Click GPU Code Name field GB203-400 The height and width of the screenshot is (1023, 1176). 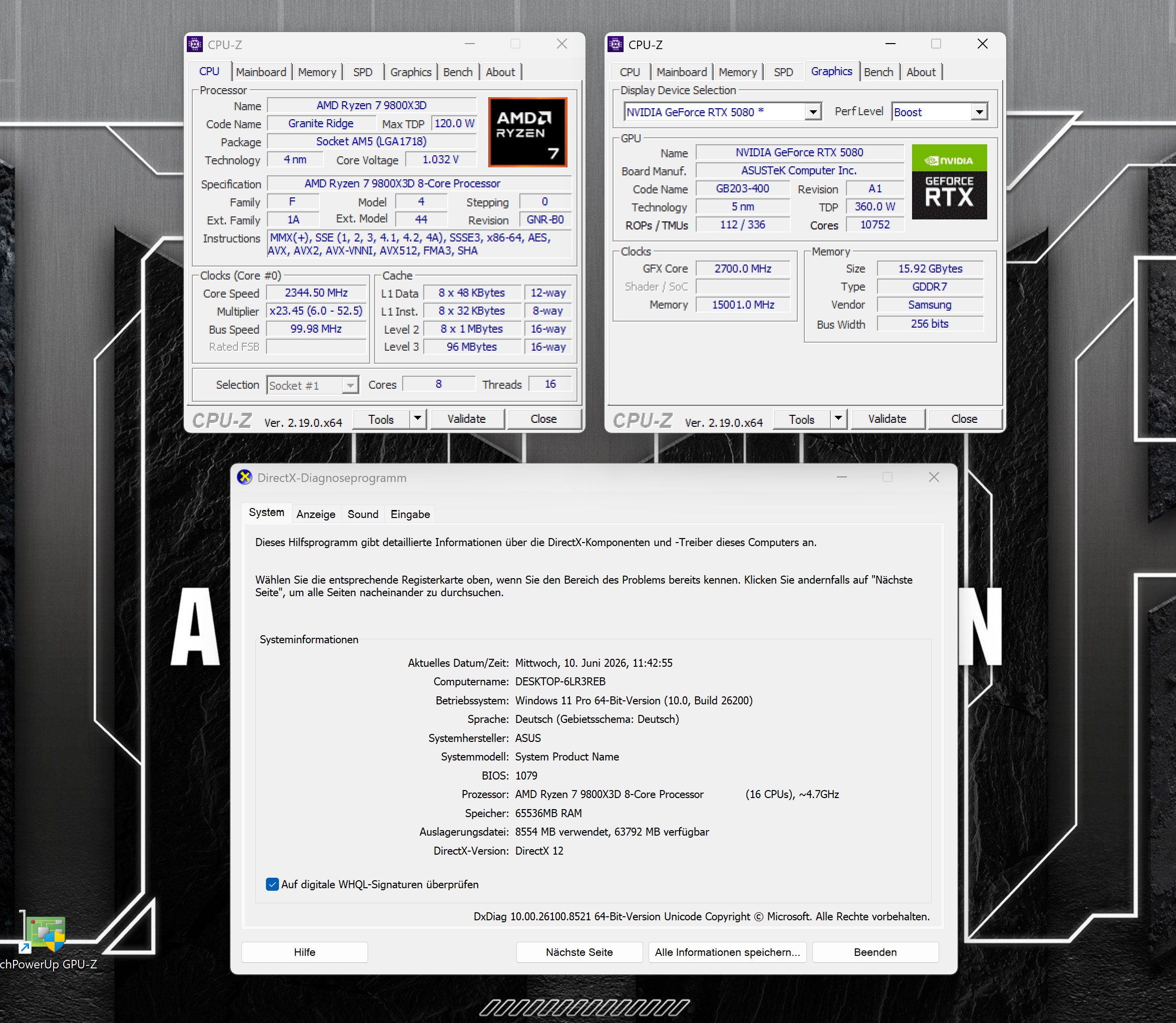pyautogui.click(x=742, y=189)
